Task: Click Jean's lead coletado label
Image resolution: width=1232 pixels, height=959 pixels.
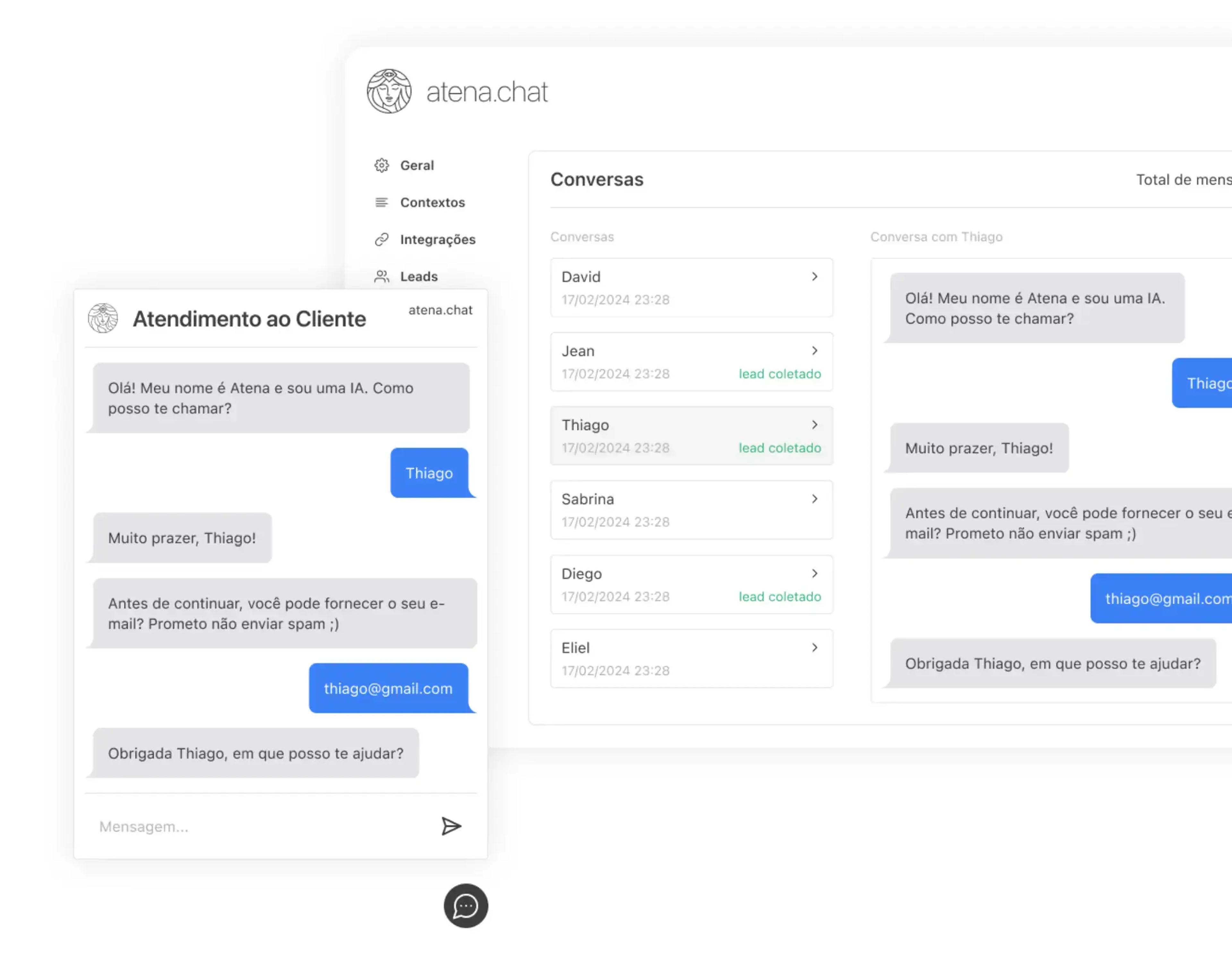Action: [780, 373]
